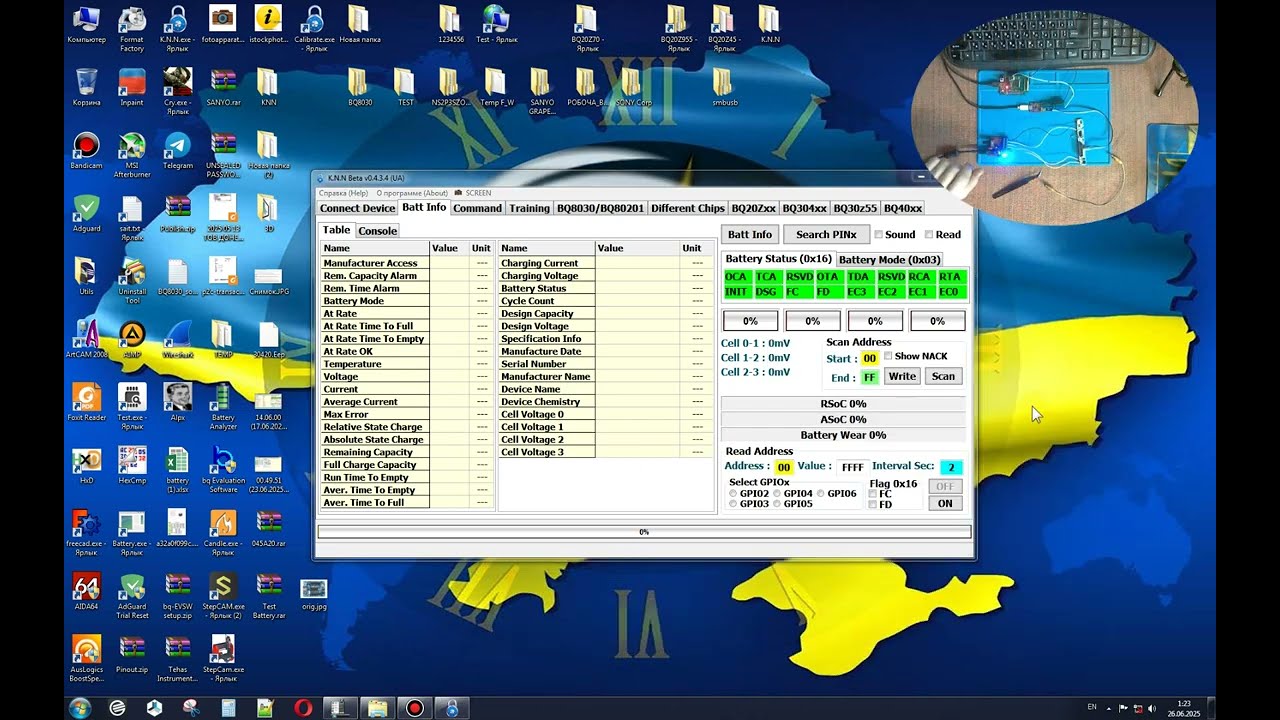Open Battery Analyzer desktop shortcut
This screenshot has width=1280, height=720.
click(223, 407)
